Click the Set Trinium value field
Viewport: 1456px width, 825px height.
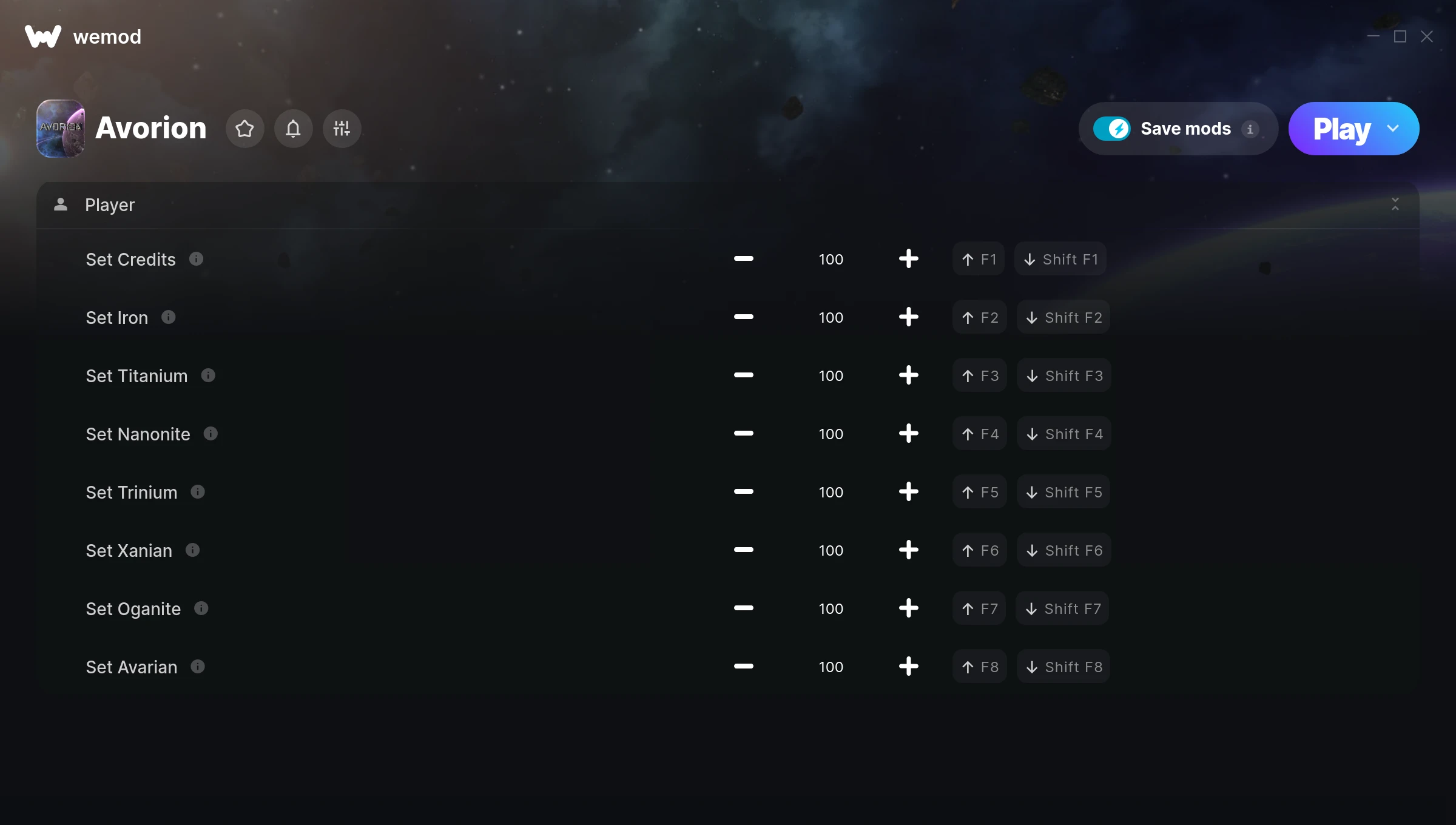[831, 492]
